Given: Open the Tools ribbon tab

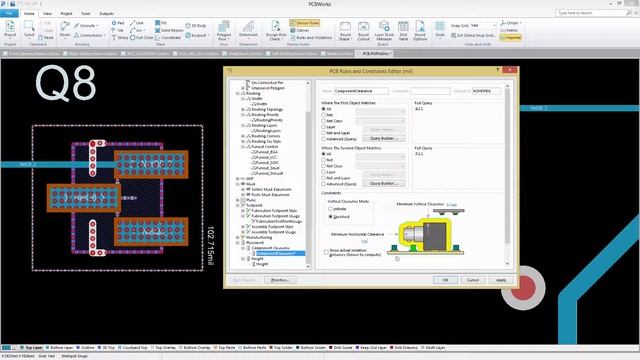Looking at the screenshot, I should (x=86, y=13).
